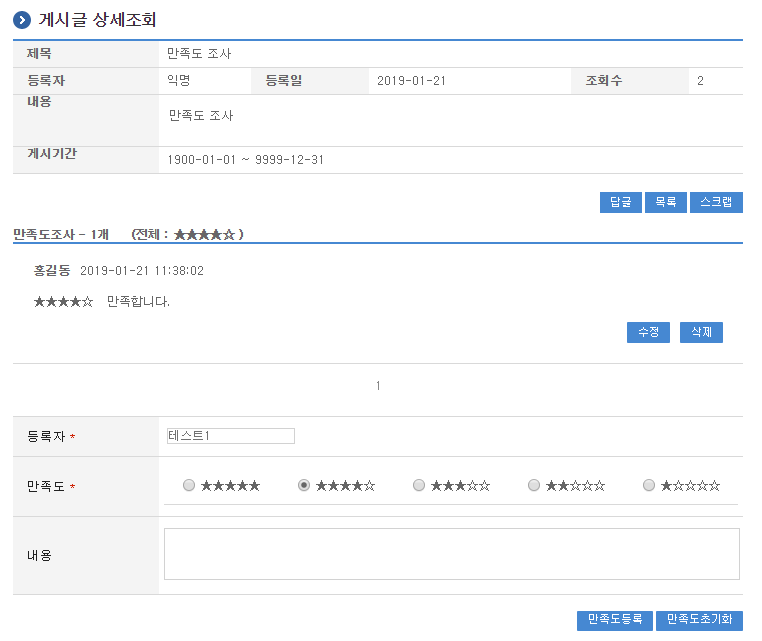Reset the form with 만족도초기화 button
The width and height of the screenshot is (762, 641).
[699, 620]
